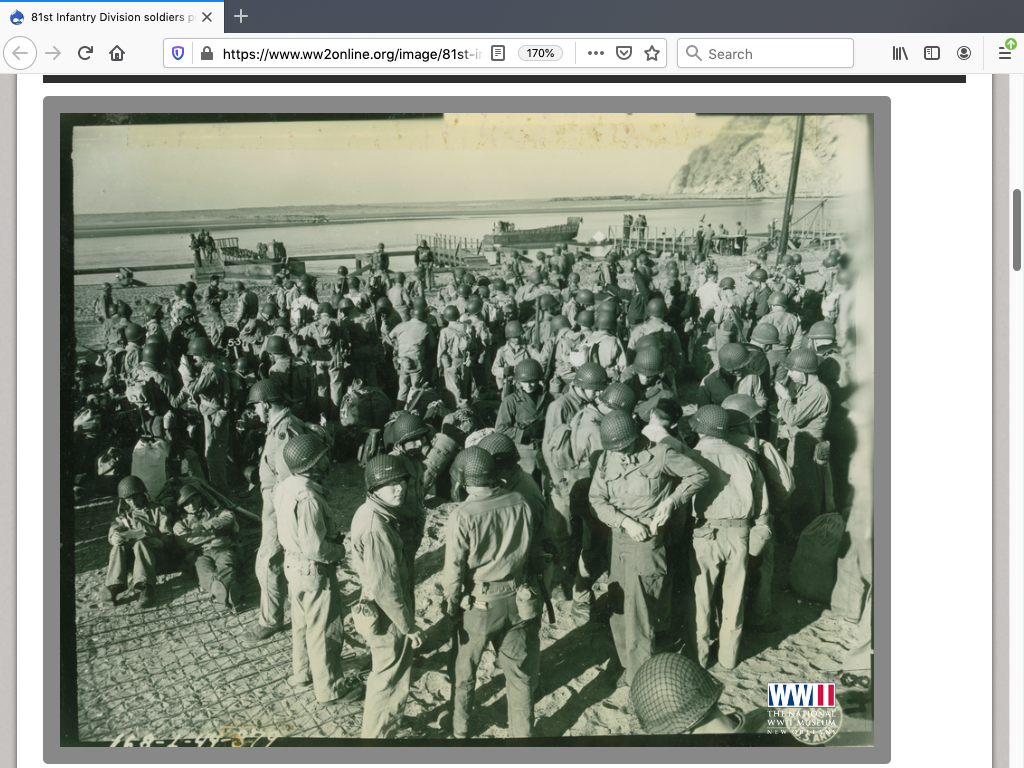Bookmark this page with the star
The width and height of the screenshot is (1024, 768).
[x=652, y=54]
